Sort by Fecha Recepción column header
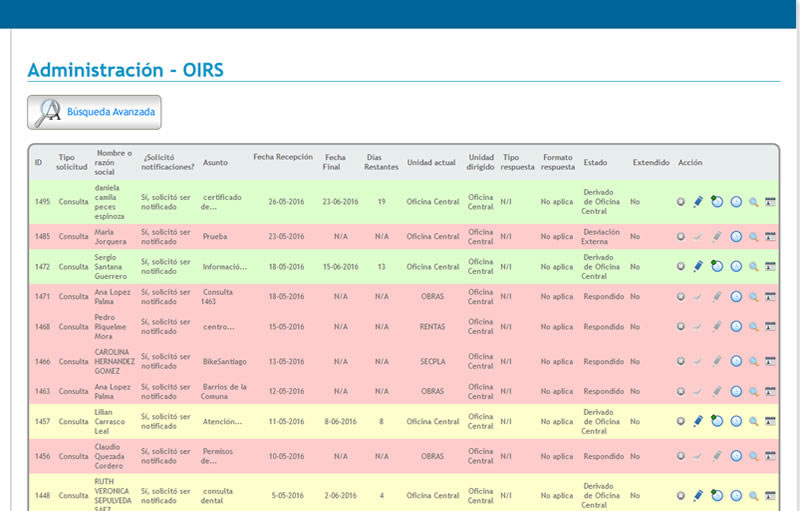Image resolution: width=800 pixels, height=511 pixels. [x=282, y=157]
